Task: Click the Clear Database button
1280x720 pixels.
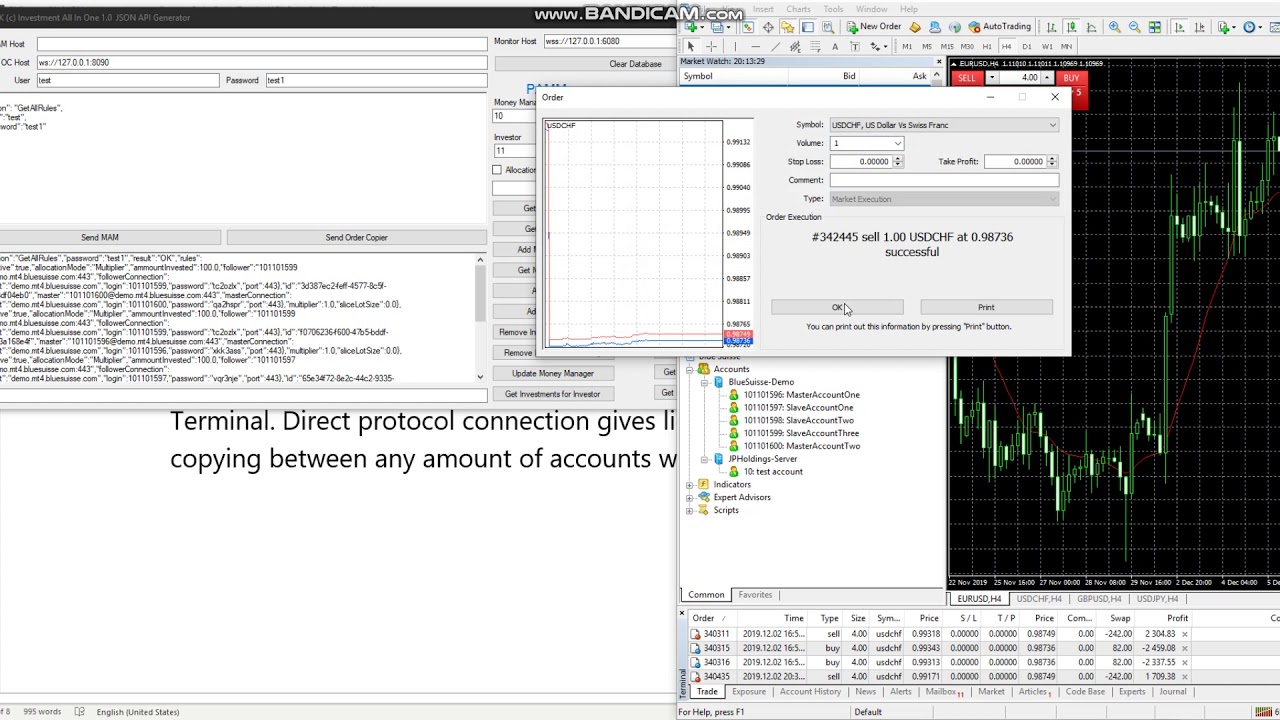Action: (635, 64)
